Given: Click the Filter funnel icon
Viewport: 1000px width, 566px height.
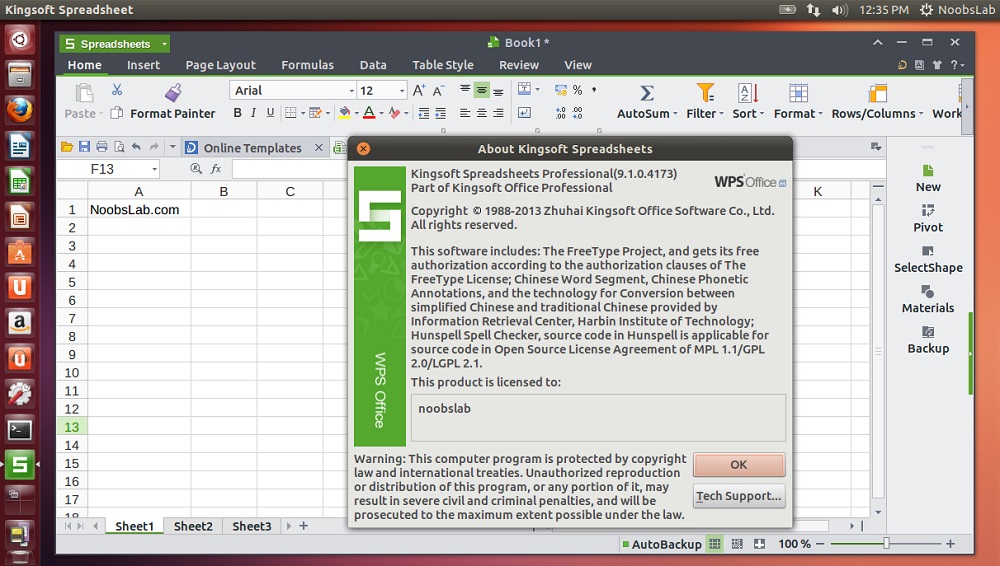Looking at the screenshot, I should 705,93.
